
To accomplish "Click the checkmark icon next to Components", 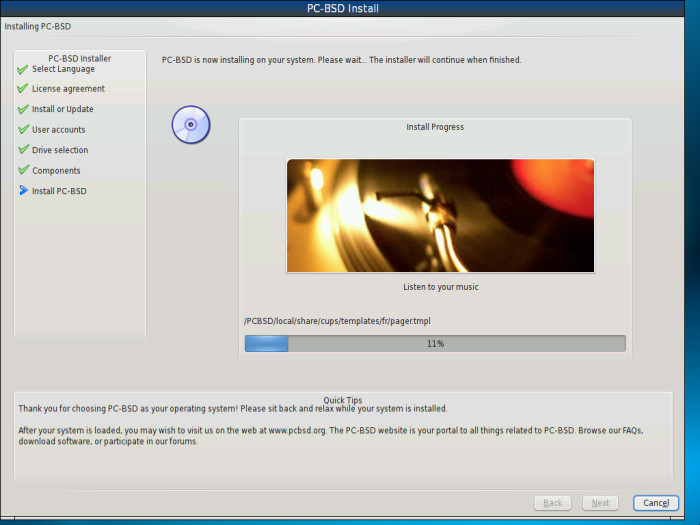I will 23,170.
